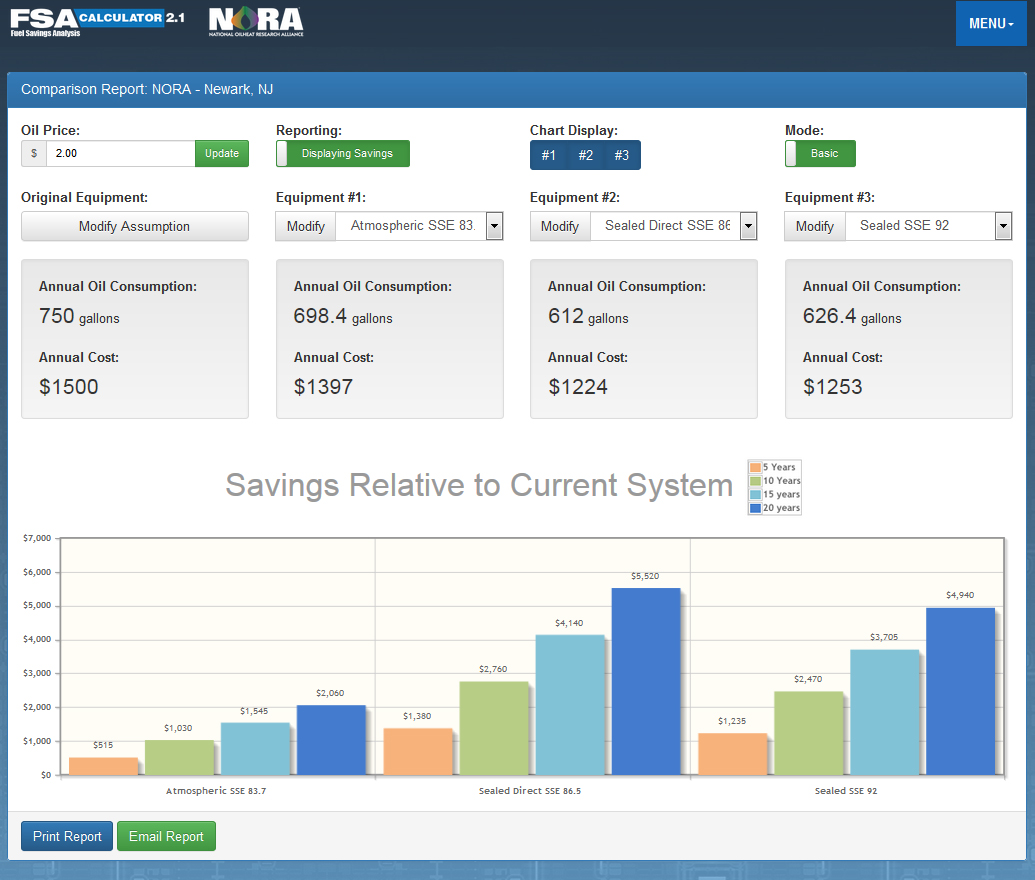This screenshot has width=1035, height=880.
Task: Toggle chart display #1
Action: (x=548, y=155)
